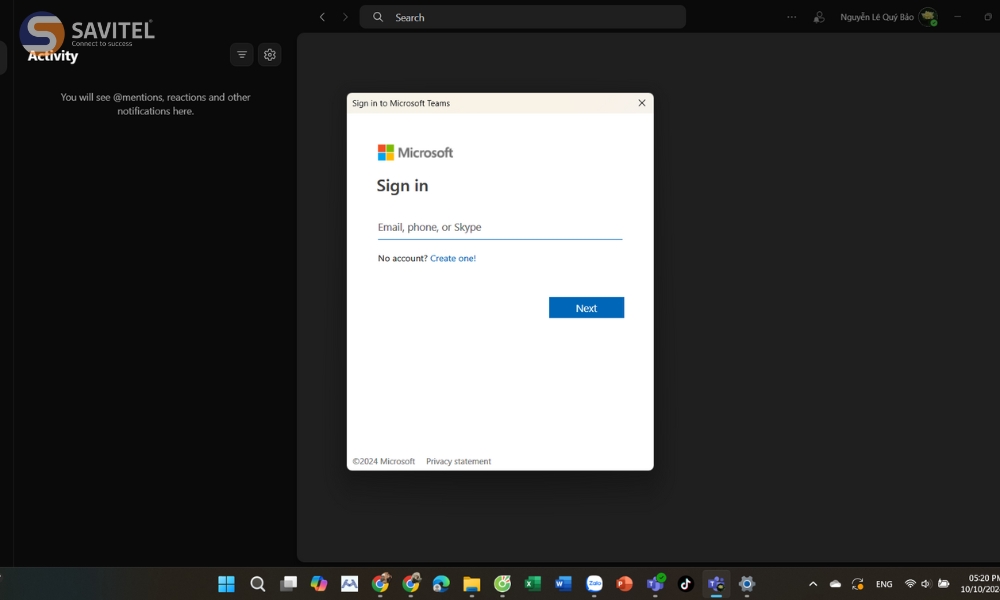The height and width of the screenshot is (600, 1000).
Task: Open Cốc Cốc browser on the taskbar
Action: coord(503,583)
